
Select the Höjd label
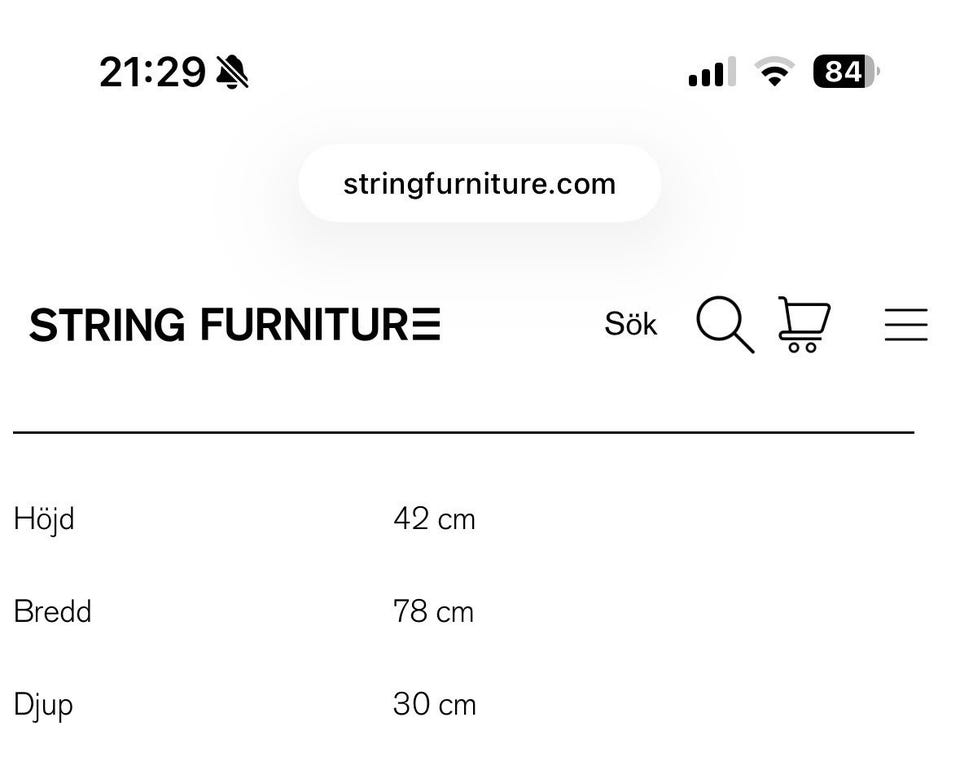pos(44,520)
